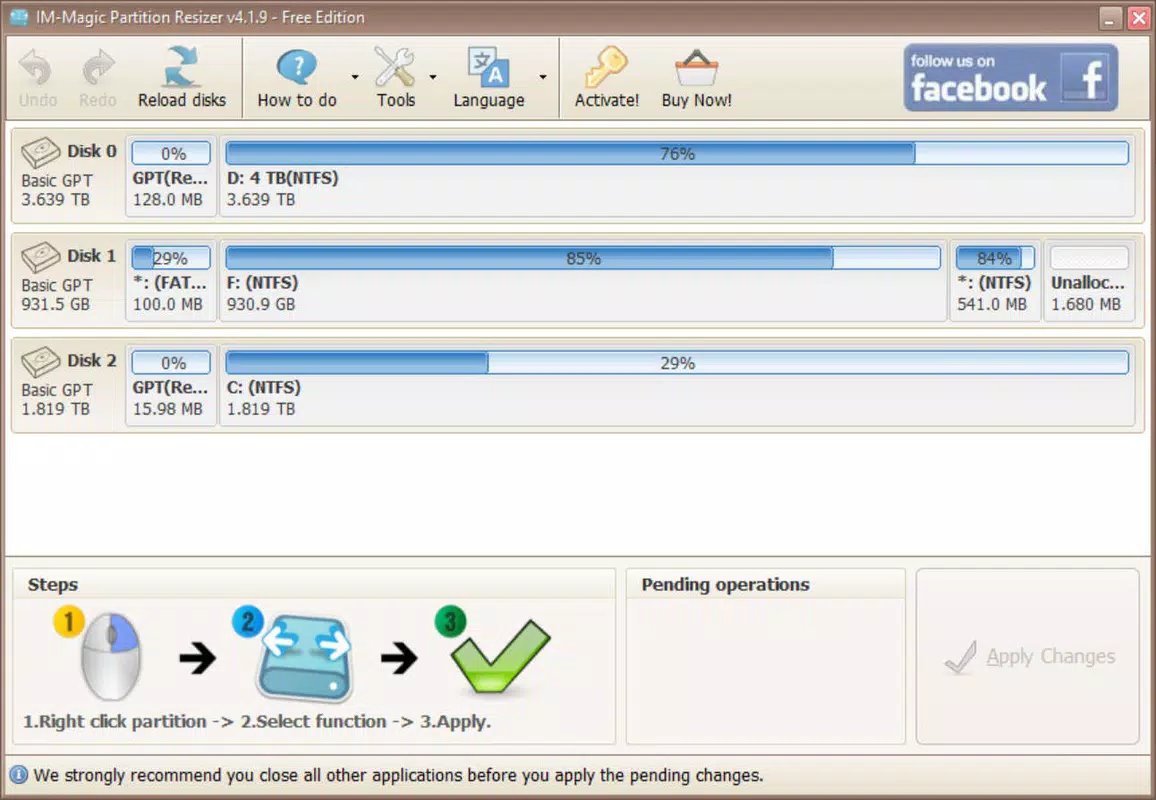Minimize the Partition Resizer window
The height and width of the screenshot is (800, 1156).
tap(1110, 18)
